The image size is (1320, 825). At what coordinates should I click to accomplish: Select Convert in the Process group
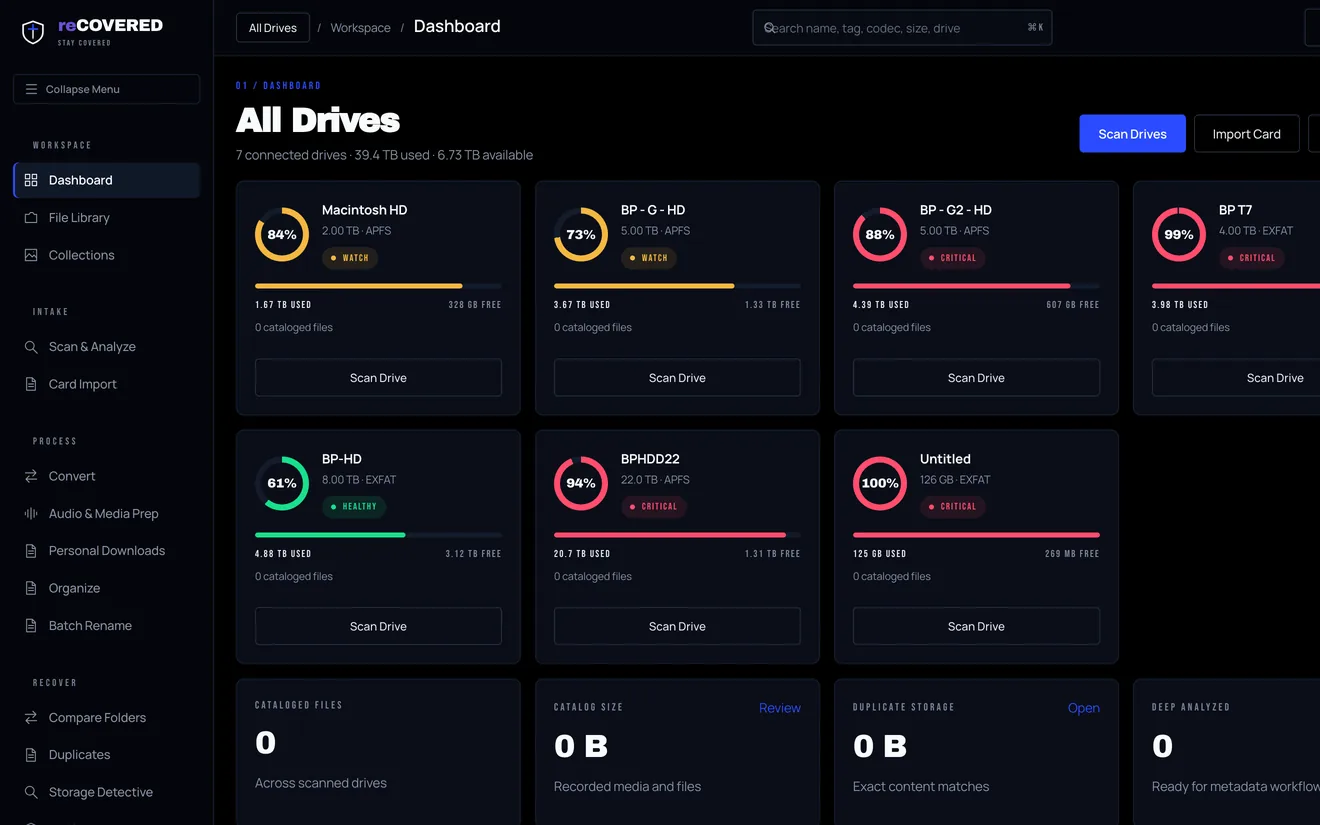point(107,476)
